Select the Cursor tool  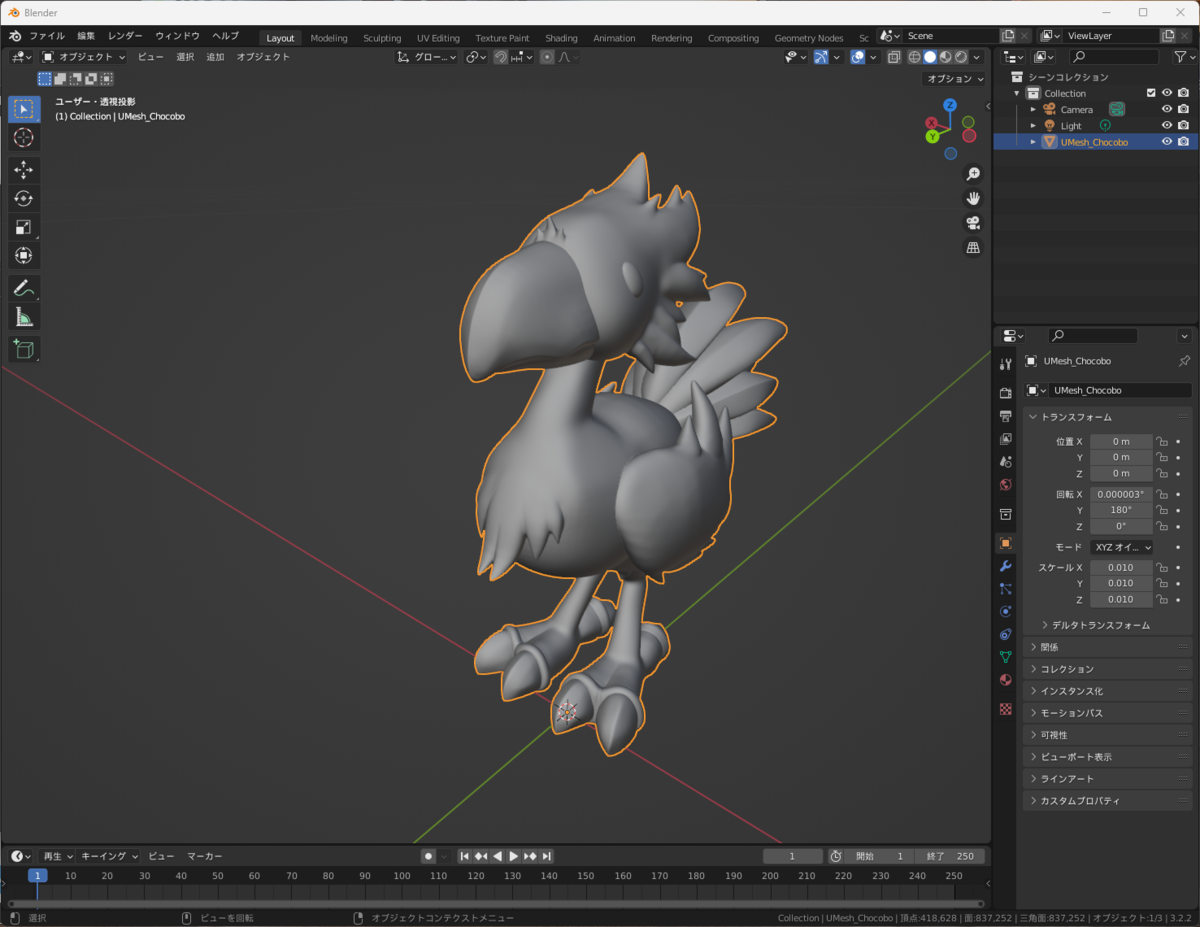tap(24, 138)
